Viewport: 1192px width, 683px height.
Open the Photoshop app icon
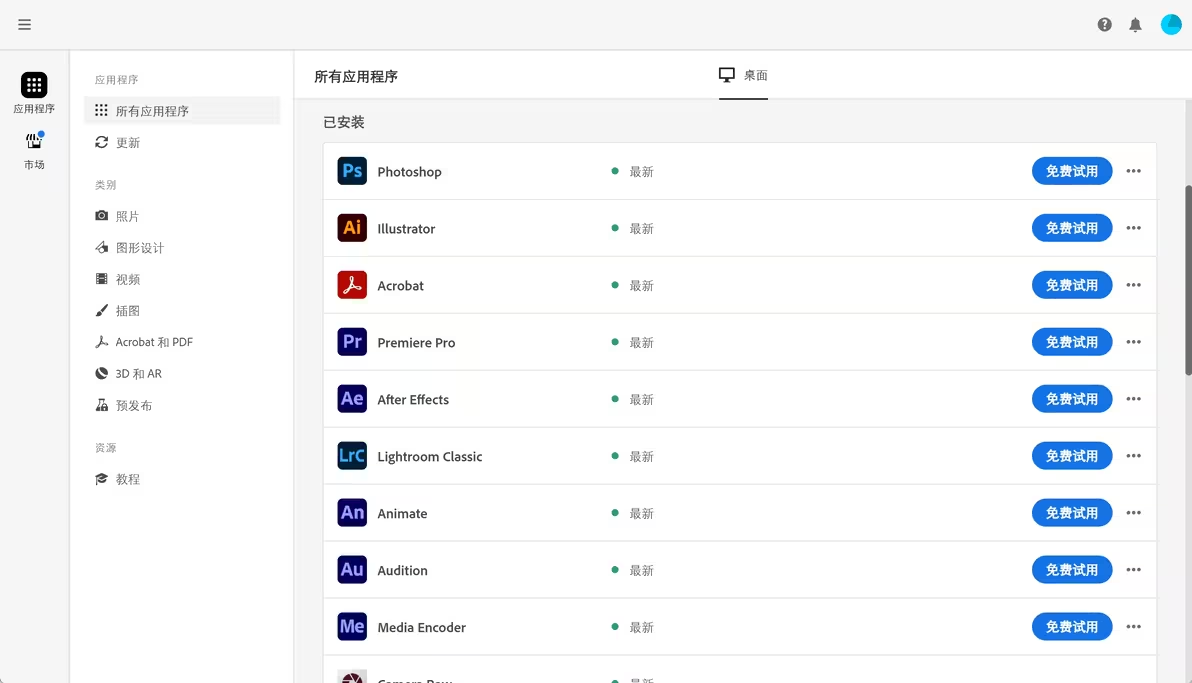tap(352, 171)
